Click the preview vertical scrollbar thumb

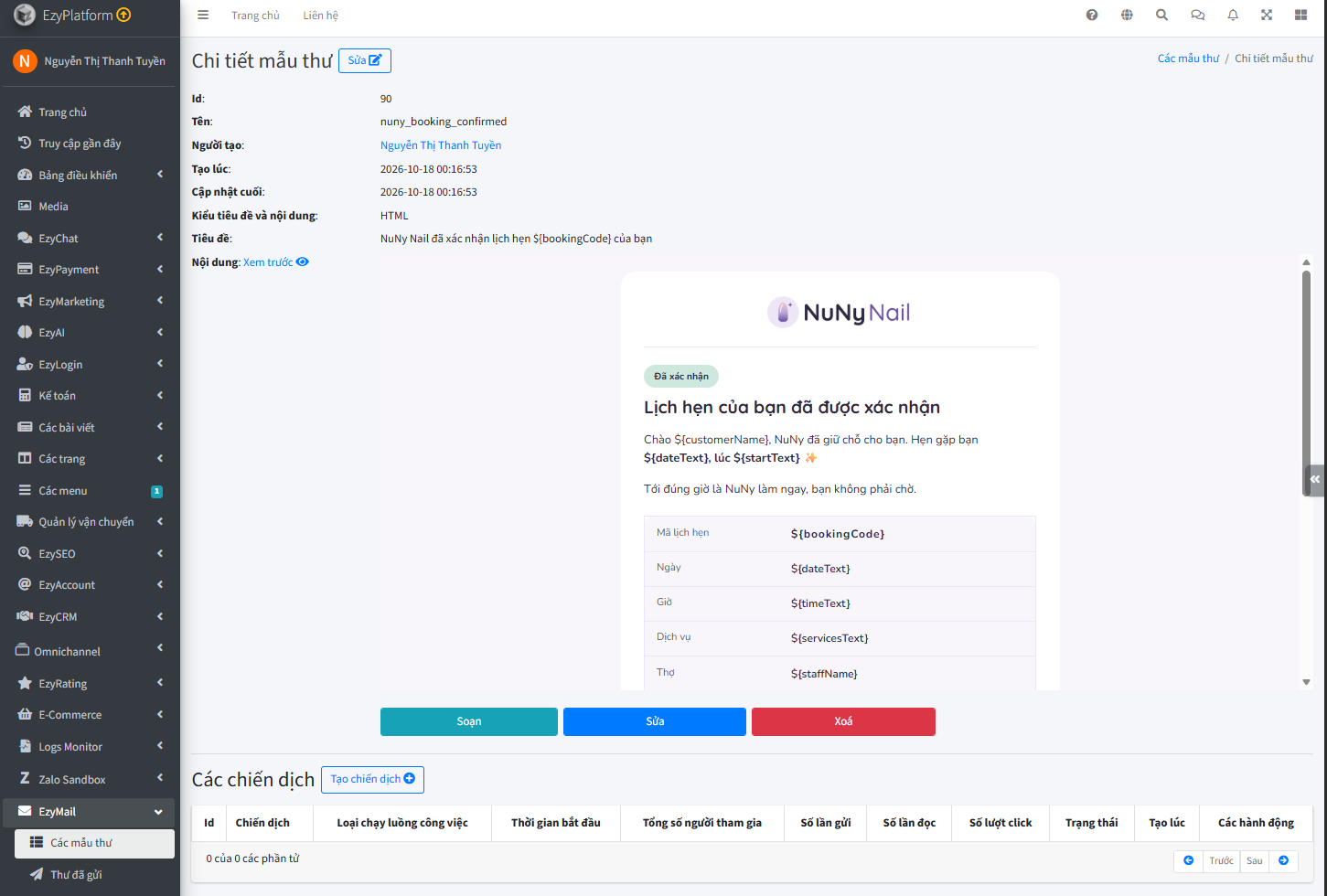[1306, 384]
